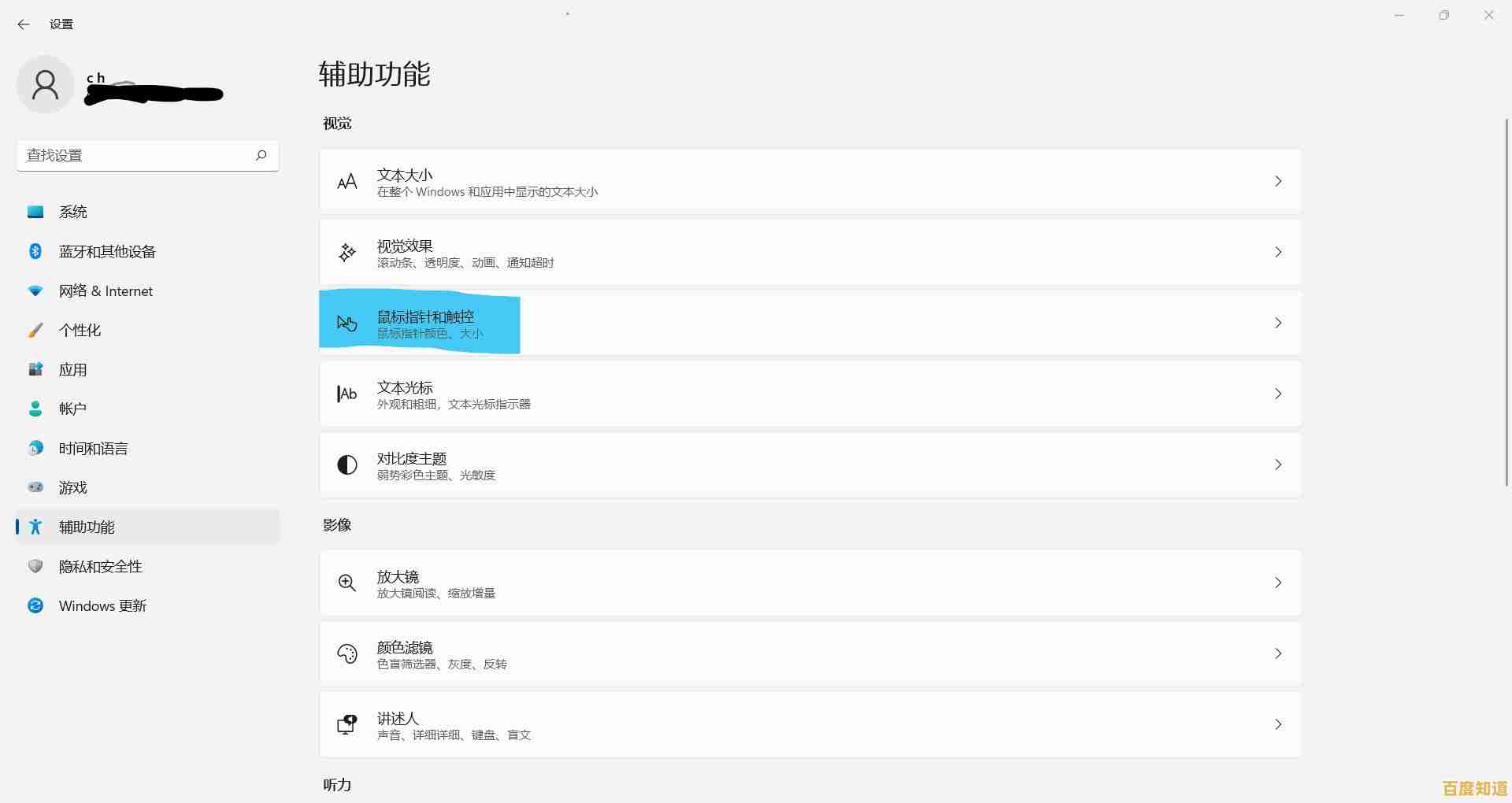The image size is (1512, 803).
Task: Click the 鼠标指针和触控 pointer icon
Action: (x=346, y=323)
